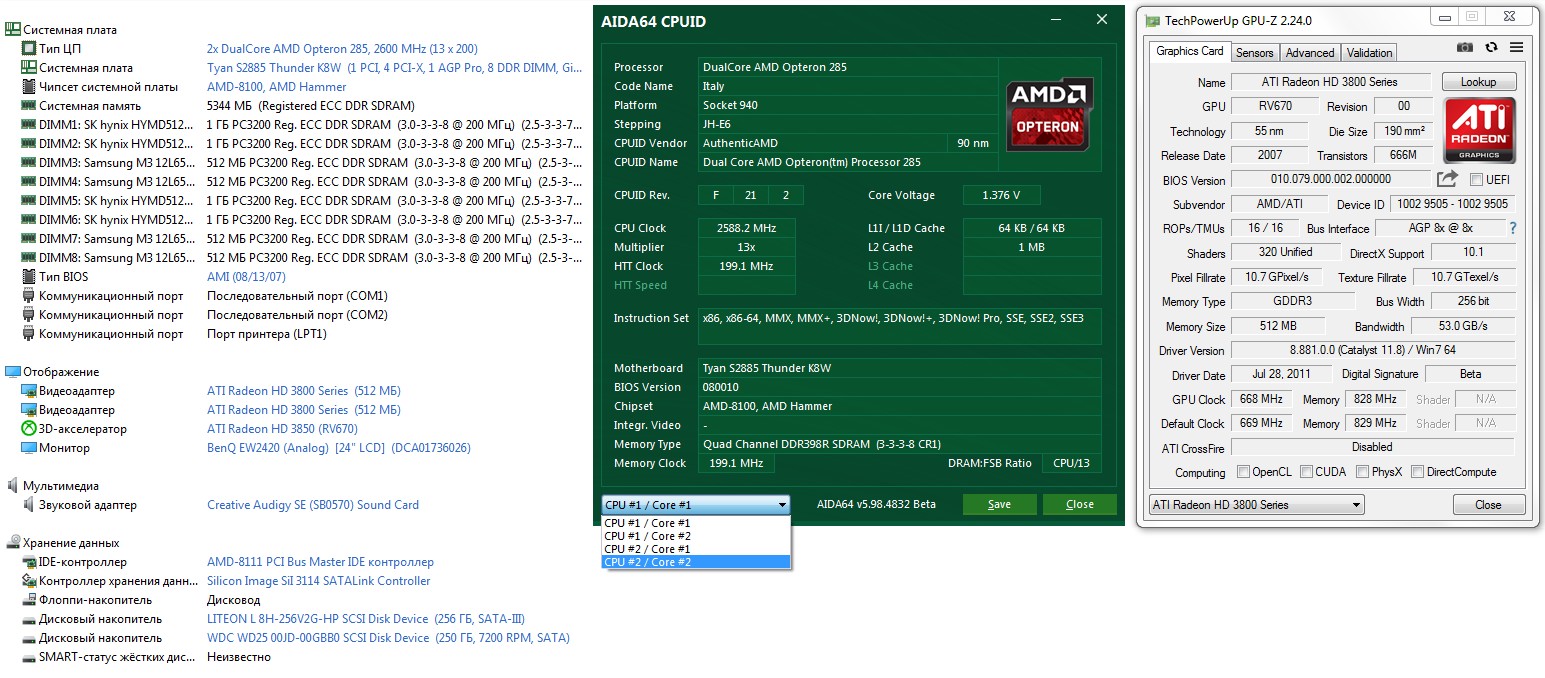Open the WDC WD25 00JD-00GBB0 disk link
Screen dimensions: 1545x678
coord(388,638)
